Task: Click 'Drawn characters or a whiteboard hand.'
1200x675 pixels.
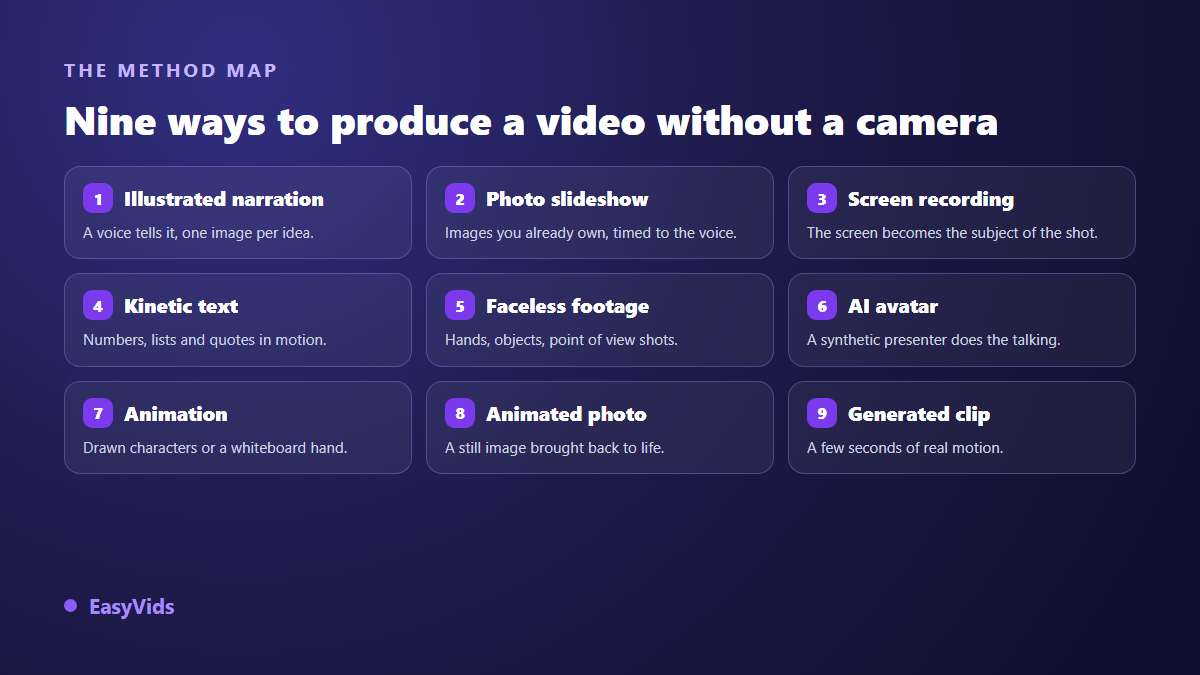Action: coord(215,448)
